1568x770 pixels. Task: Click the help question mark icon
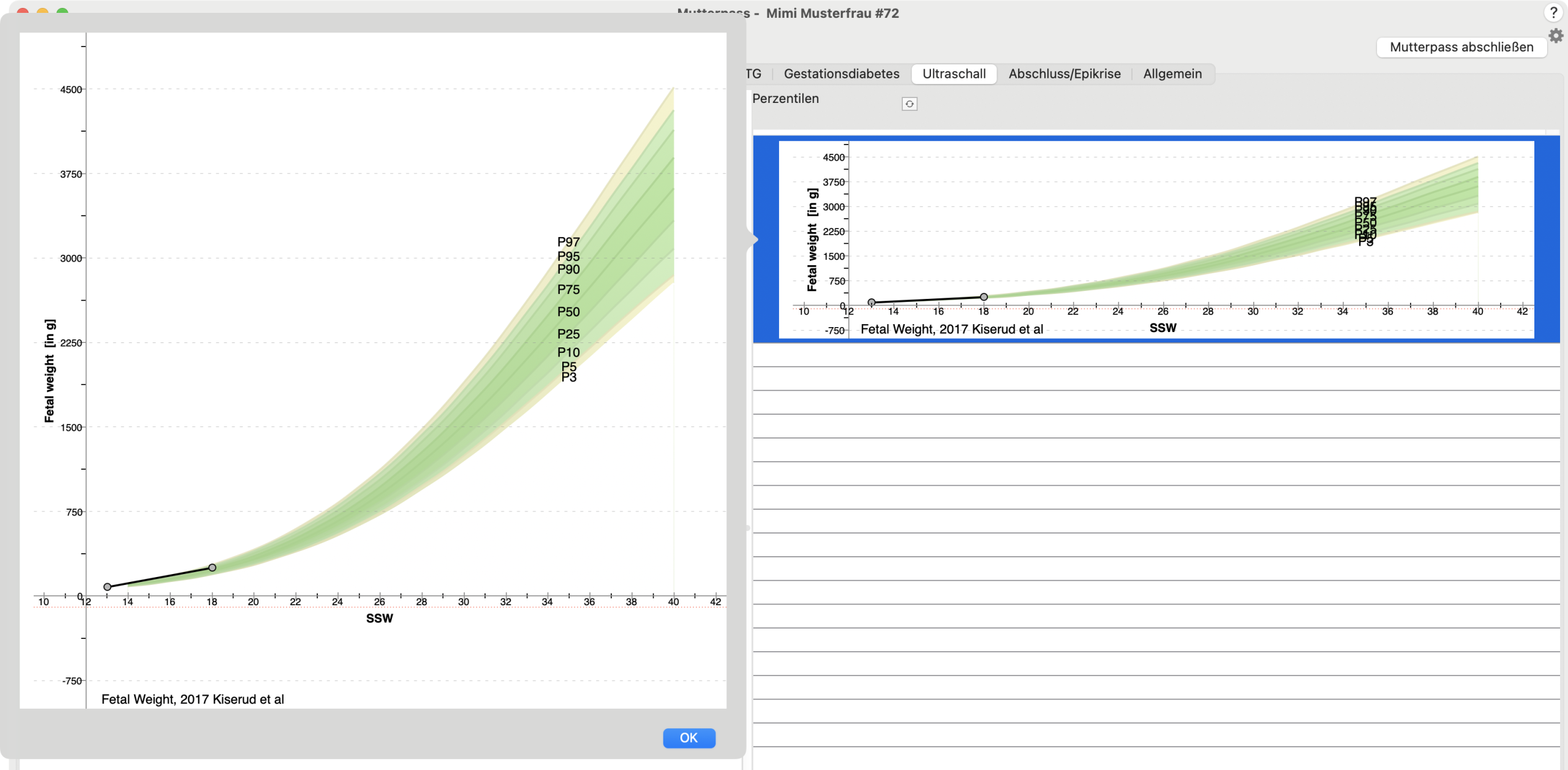[1553, 12]
